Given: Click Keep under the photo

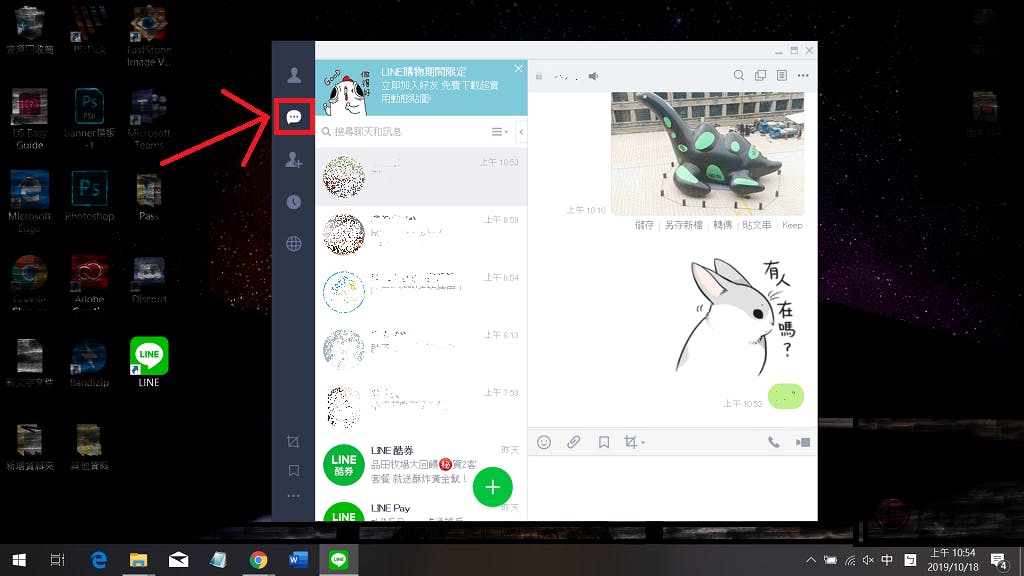Looking at the screenshot, I should 792,225.
